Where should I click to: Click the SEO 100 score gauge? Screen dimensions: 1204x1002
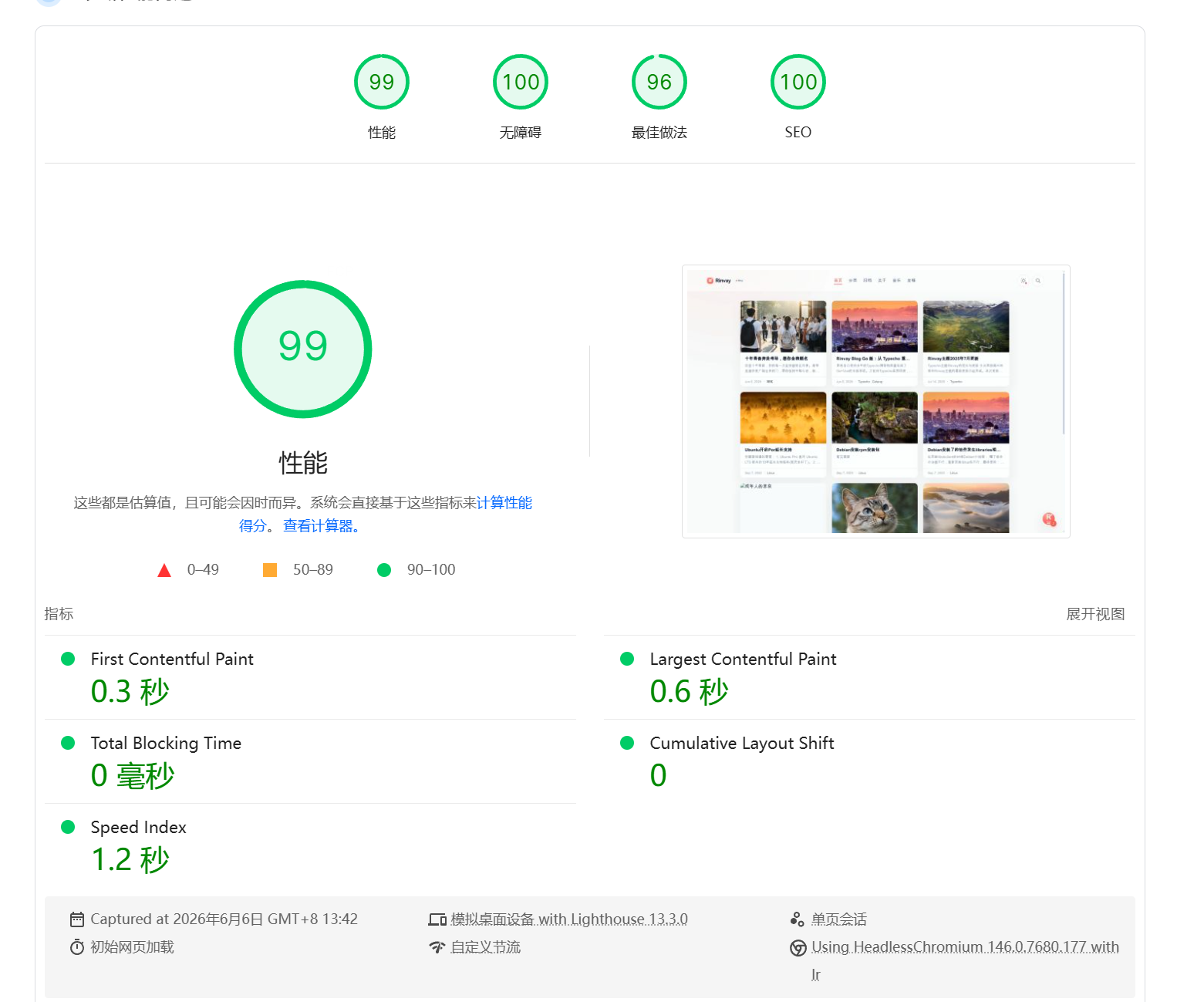(798, 82)
